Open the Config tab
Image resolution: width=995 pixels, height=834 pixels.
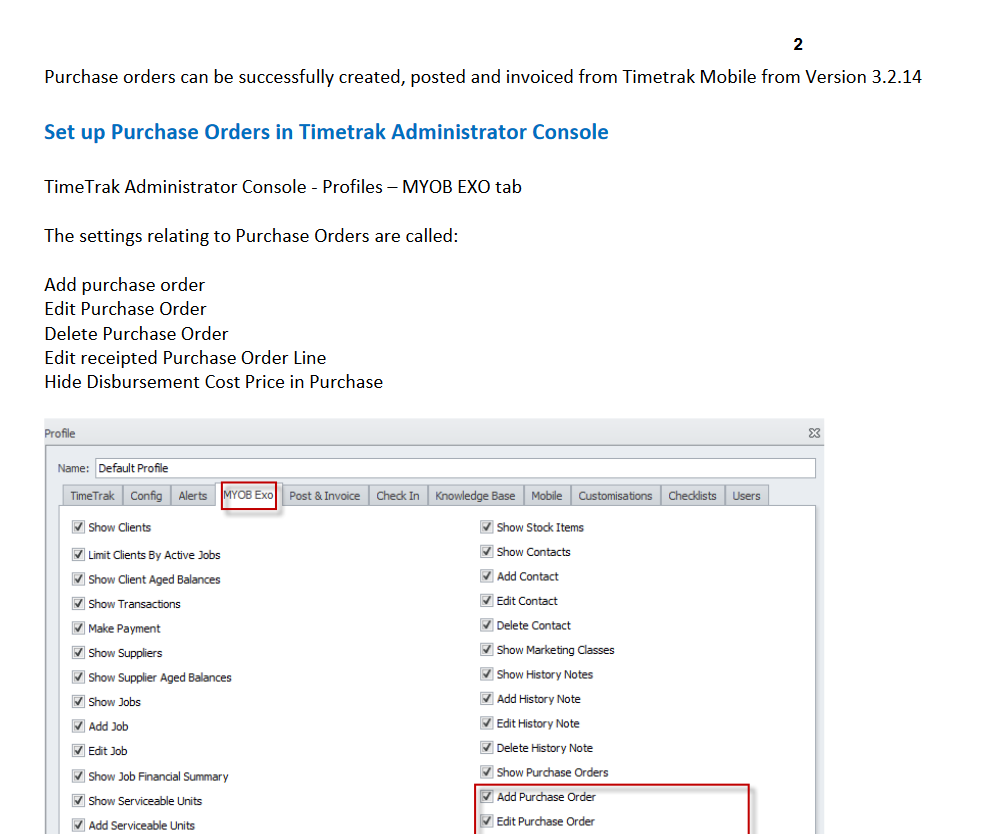coord(146,496)
